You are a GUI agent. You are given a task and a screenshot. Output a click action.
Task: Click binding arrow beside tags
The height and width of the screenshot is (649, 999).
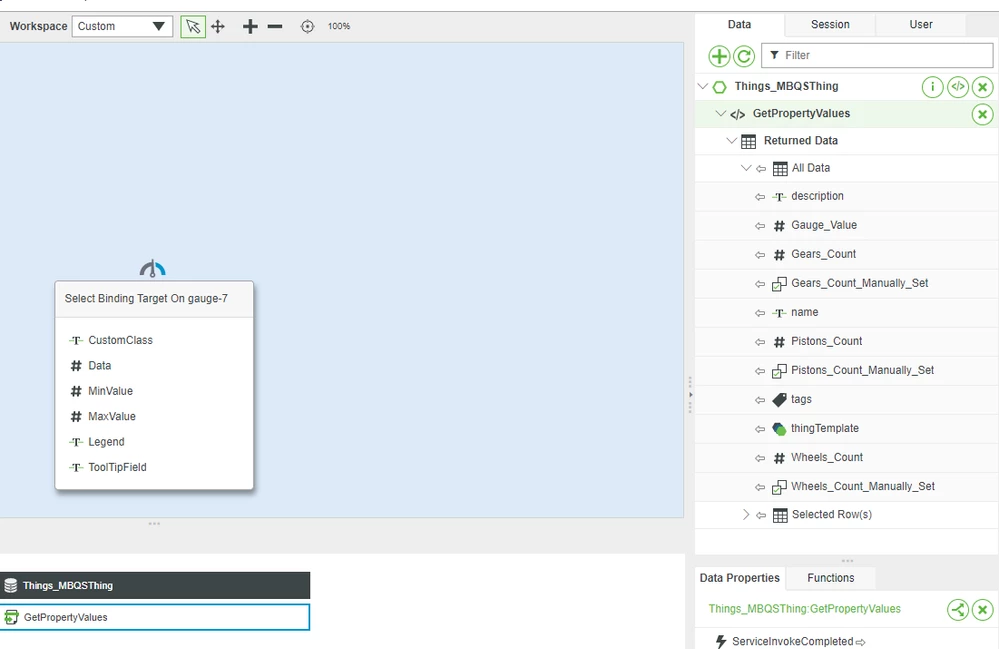[759, 400]
